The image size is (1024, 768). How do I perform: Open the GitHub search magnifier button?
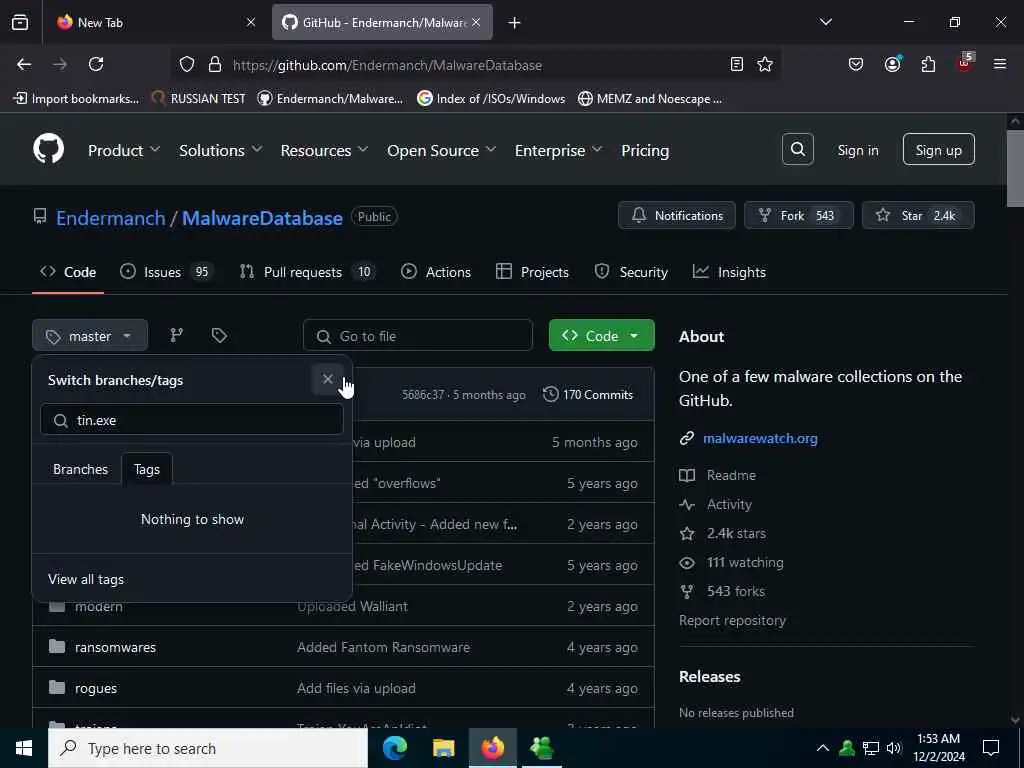(797, 150)
